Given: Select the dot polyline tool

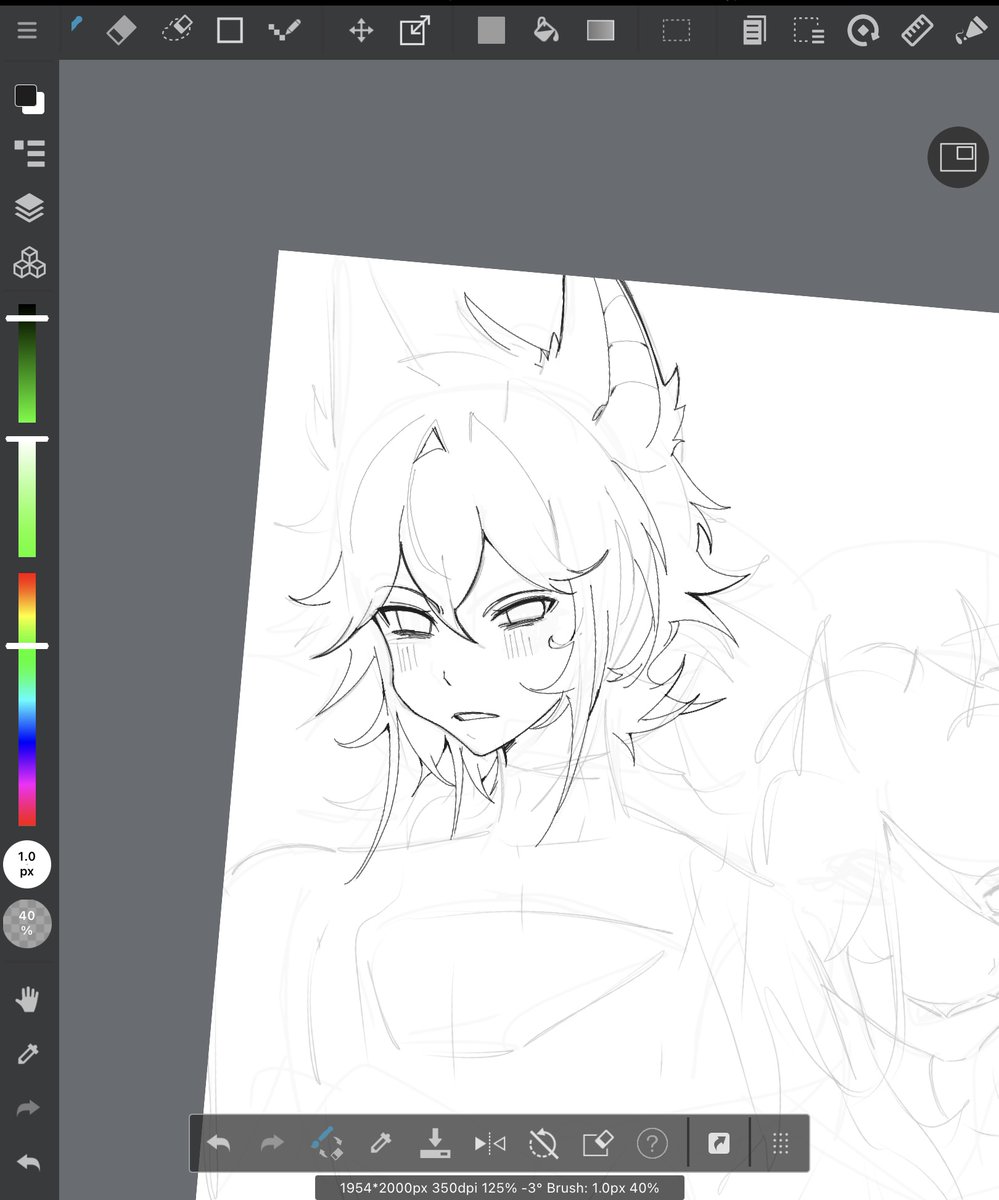Looking at the screenshot, I should [285, 30].
